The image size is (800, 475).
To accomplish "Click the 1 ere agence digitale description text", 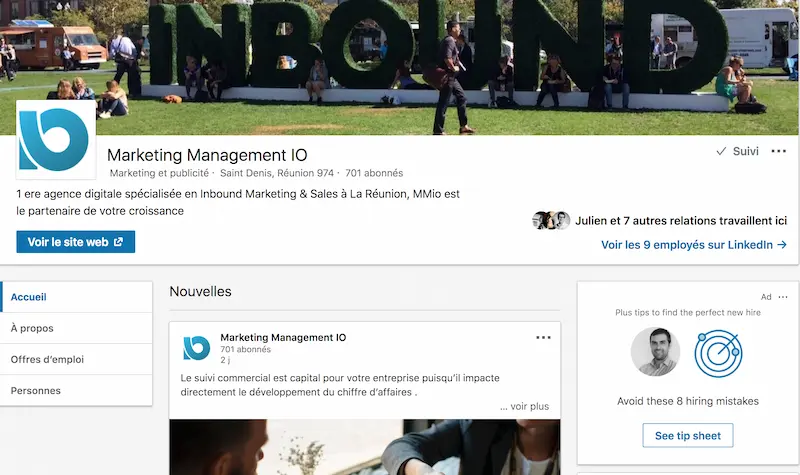I will pos(238,202).
